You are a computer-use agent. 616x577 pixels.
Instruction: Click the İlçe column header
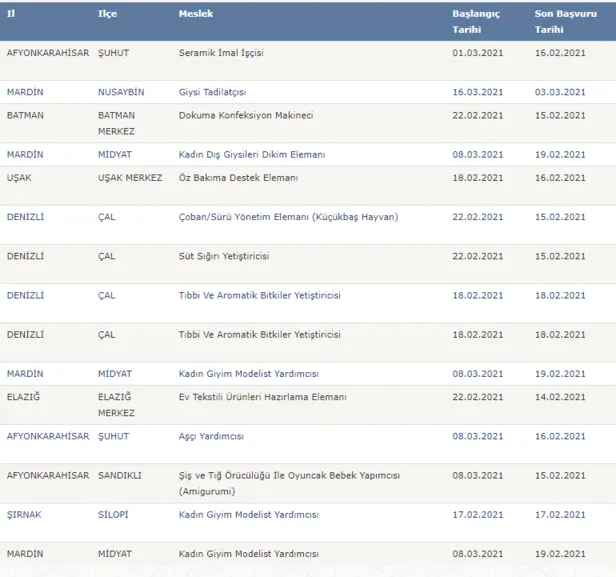(x=107, y=15)
